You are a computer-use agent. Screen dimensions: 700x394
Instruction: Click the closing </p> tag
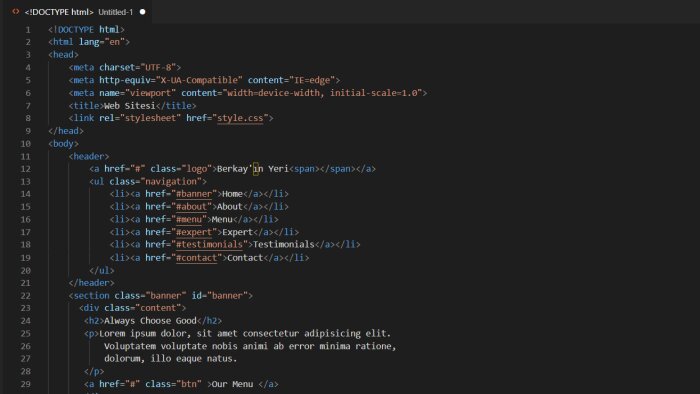(94, 371)
